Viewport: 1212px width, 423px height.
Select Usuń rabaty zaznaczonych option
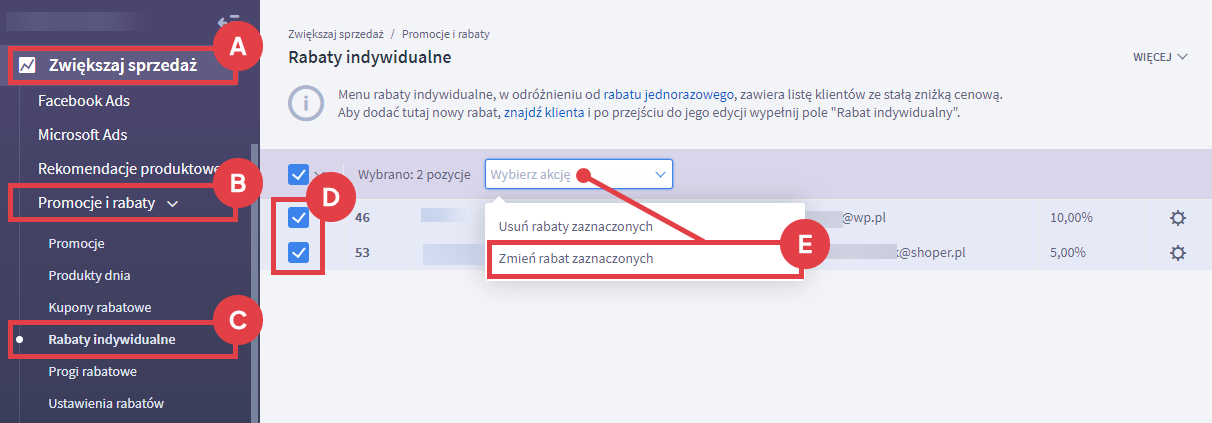575,226
